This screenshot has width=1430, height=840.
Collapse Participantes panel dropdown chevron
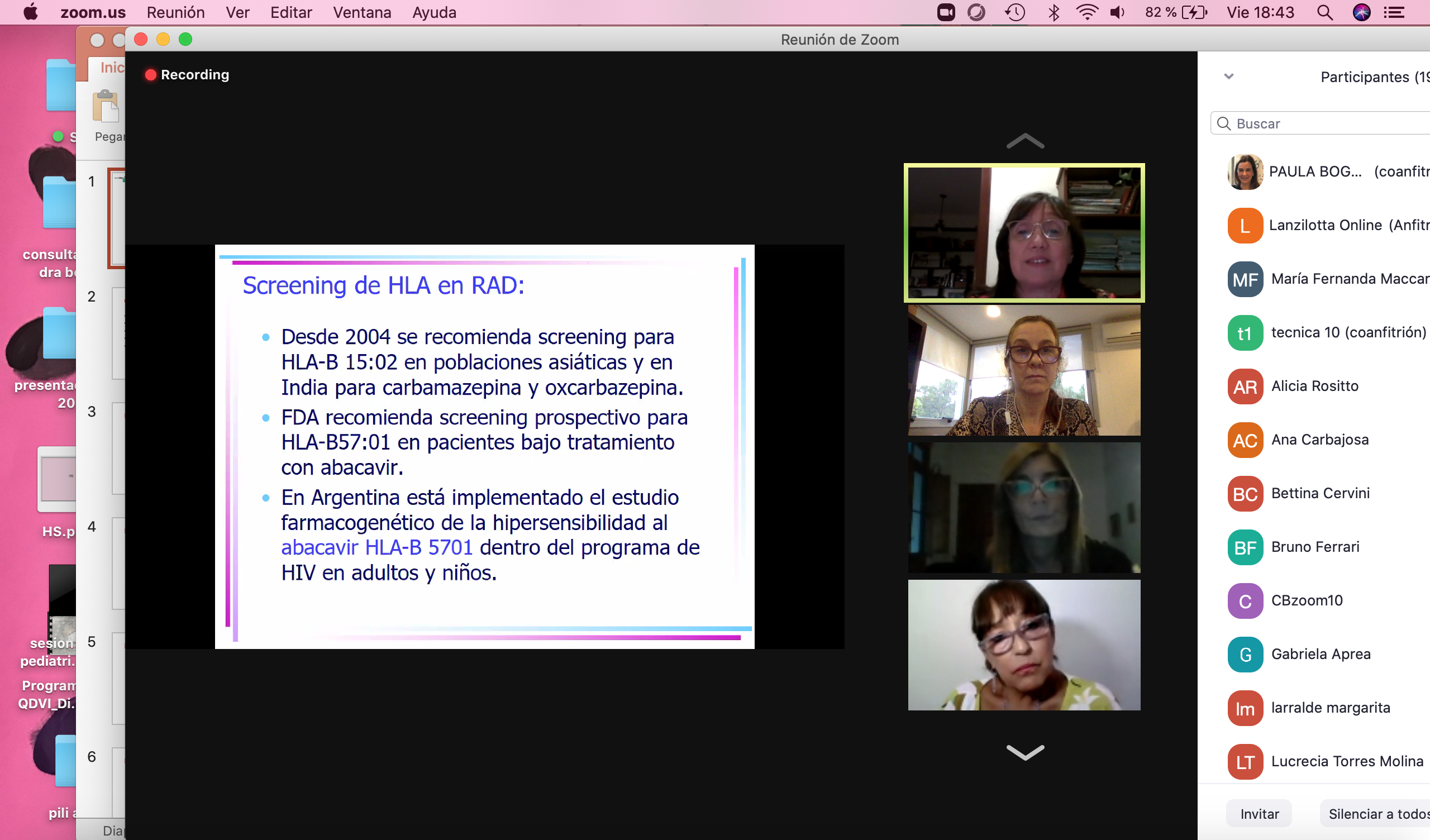(1228, 77)
